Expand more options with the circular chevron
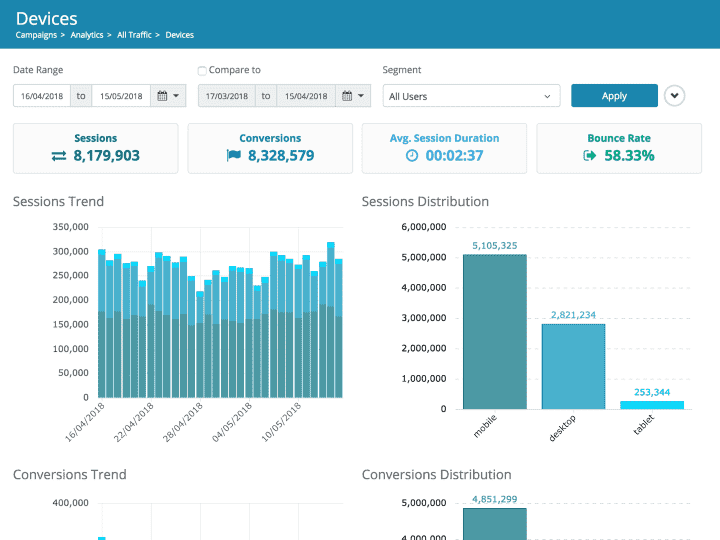The image size is (720, 540). [x=676, y=96]
